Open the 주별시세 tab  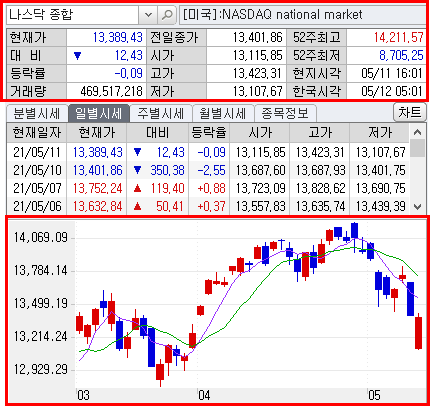click(161, 114)
